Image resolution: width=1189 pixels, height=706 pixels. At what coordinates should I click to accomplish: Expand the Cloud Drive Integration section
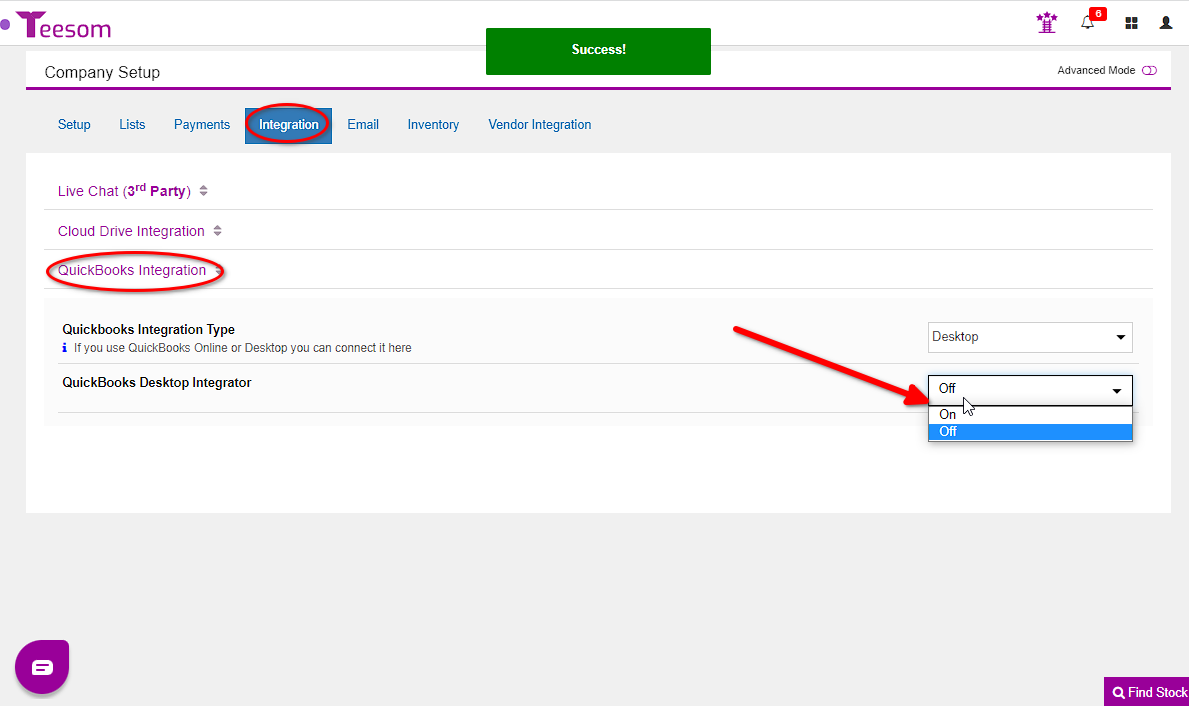[x=140, y=231]
